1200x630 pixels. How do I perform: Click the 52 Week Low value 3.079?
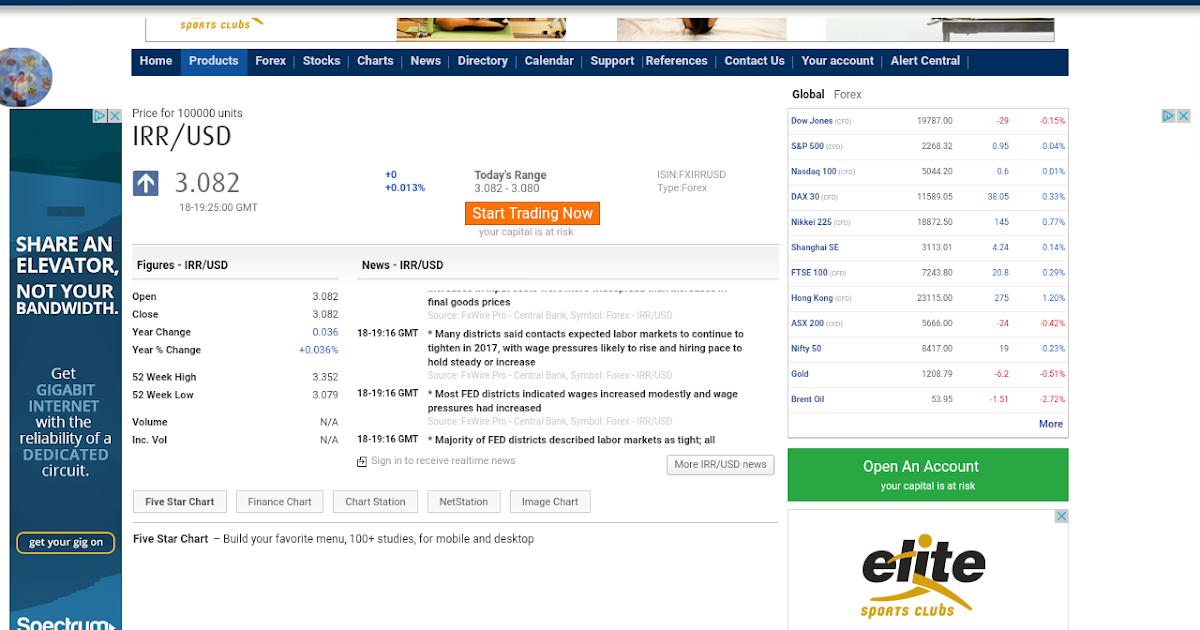pos(325,395)
